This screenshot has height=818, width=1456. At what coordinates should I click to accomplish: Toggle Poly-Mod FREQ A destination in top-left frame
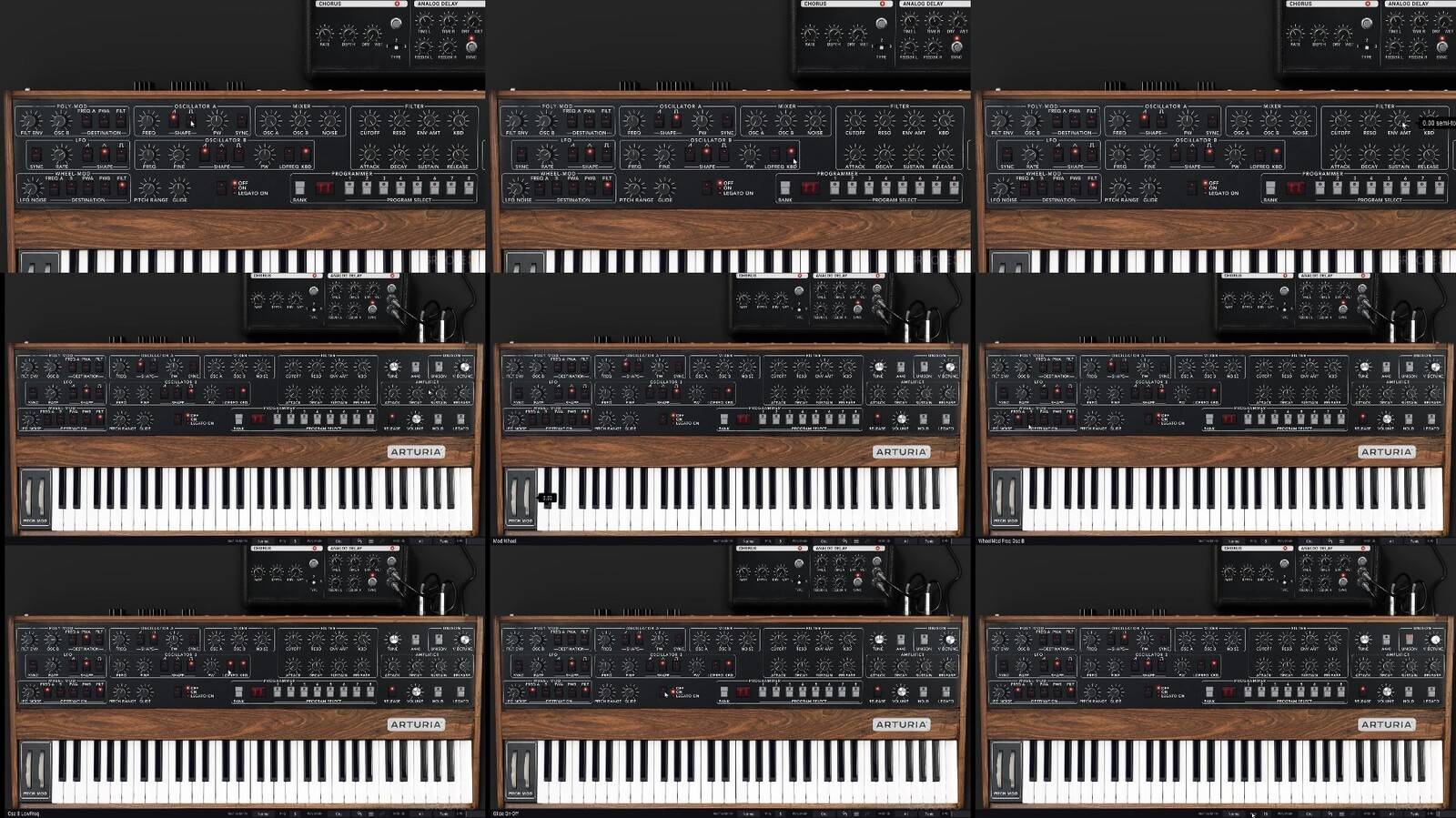(x=86, y=121)
